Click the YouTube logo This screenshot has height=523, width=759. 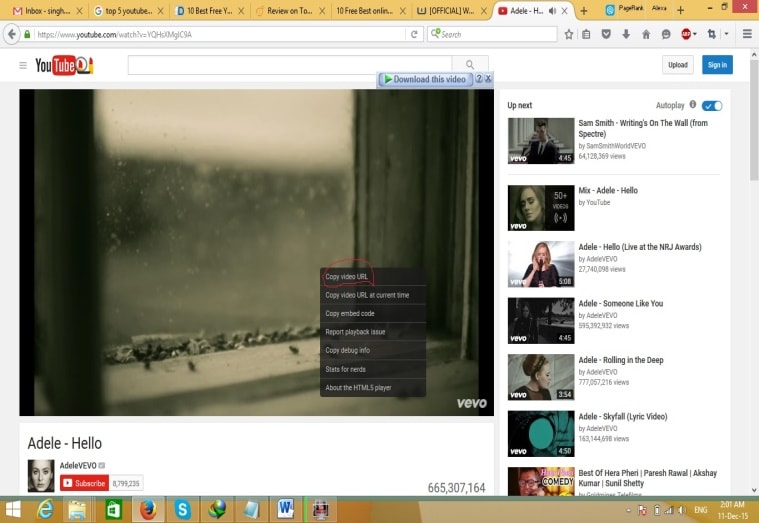64,65
